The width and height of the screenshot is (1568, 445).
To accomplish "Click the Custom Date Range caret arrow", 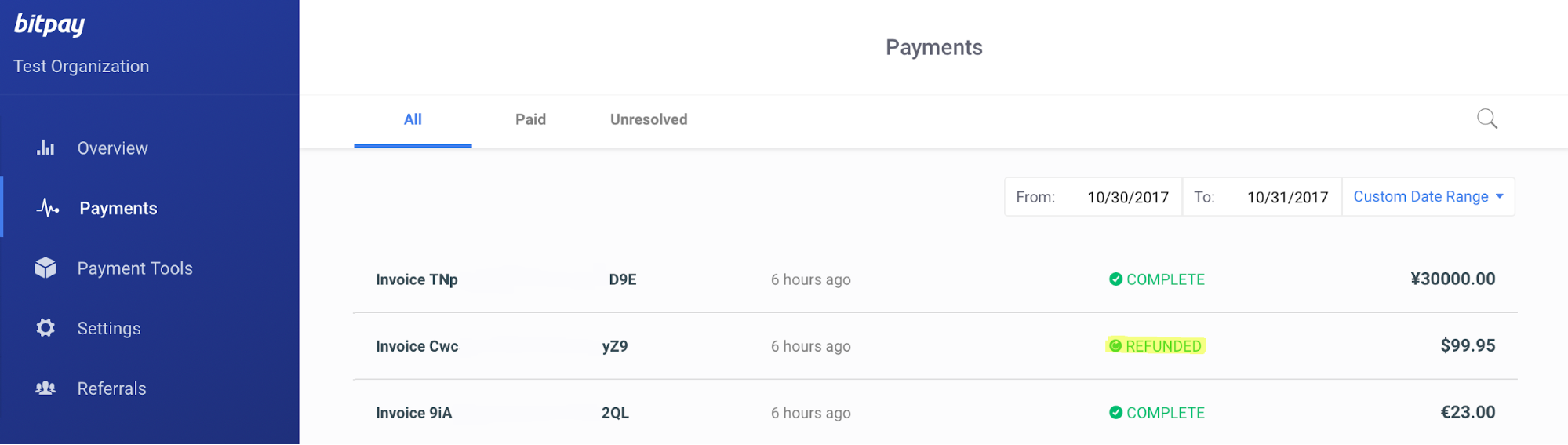I will pyautogui.click(x=1500, y=196).
